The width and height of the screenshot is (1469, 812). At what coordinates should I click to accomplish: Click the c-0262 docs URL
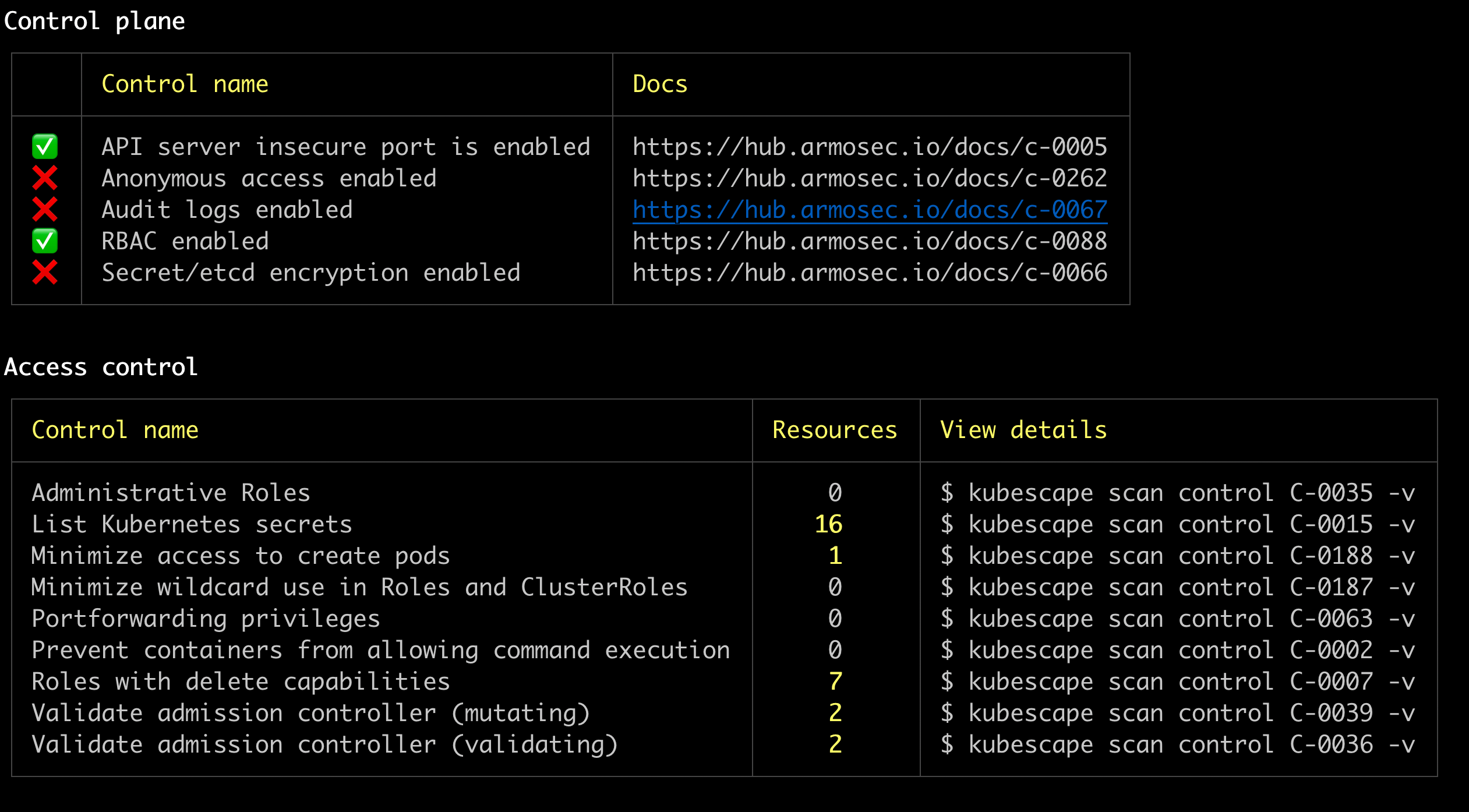pos(870,178)
